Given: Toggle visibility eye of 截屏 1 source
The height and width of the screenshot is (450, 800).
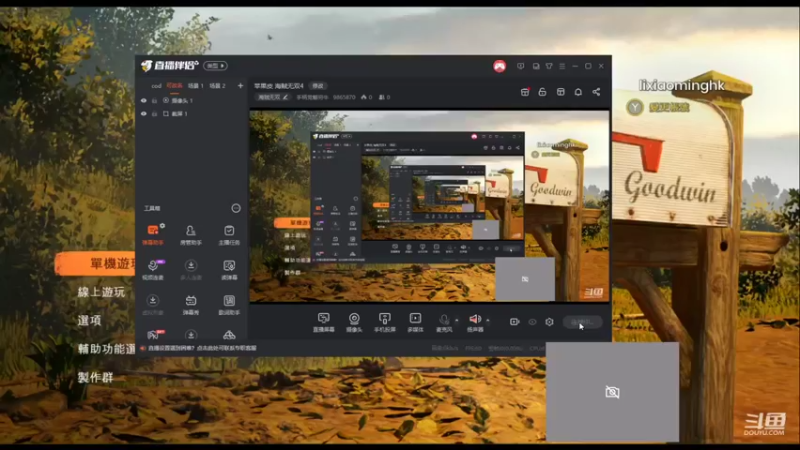Looking at the screenshot, I should 144,114.
